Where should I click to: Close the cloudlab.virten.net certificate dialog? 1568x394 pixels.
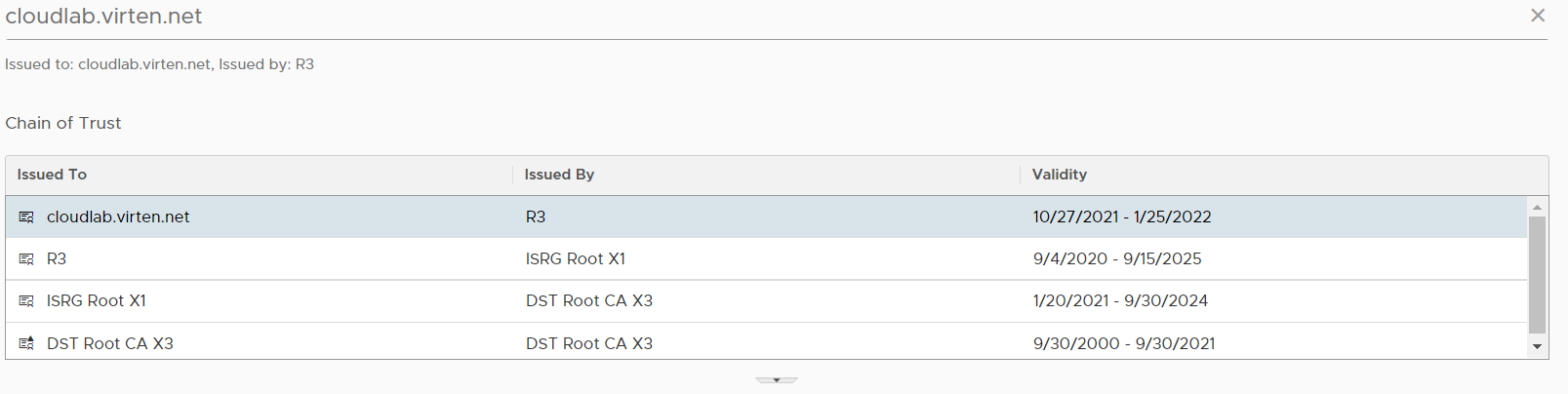(x=1538, y=16)
